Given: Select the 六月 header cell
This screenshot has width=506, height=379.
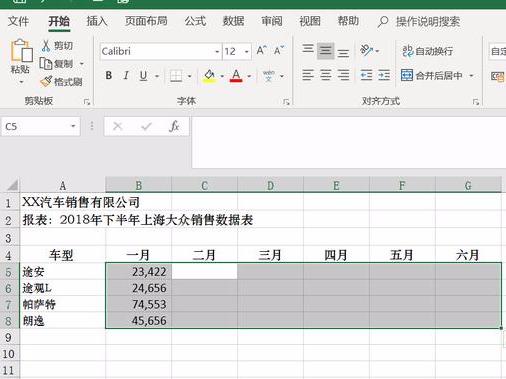Looking at the screenshot, I should pyautogui.click(x=468, y=255).
